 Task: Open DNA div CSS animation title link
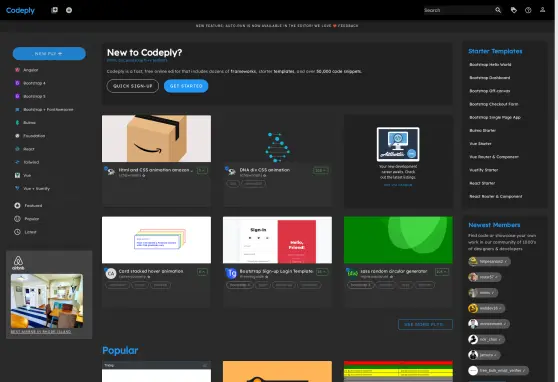point(265,170)
